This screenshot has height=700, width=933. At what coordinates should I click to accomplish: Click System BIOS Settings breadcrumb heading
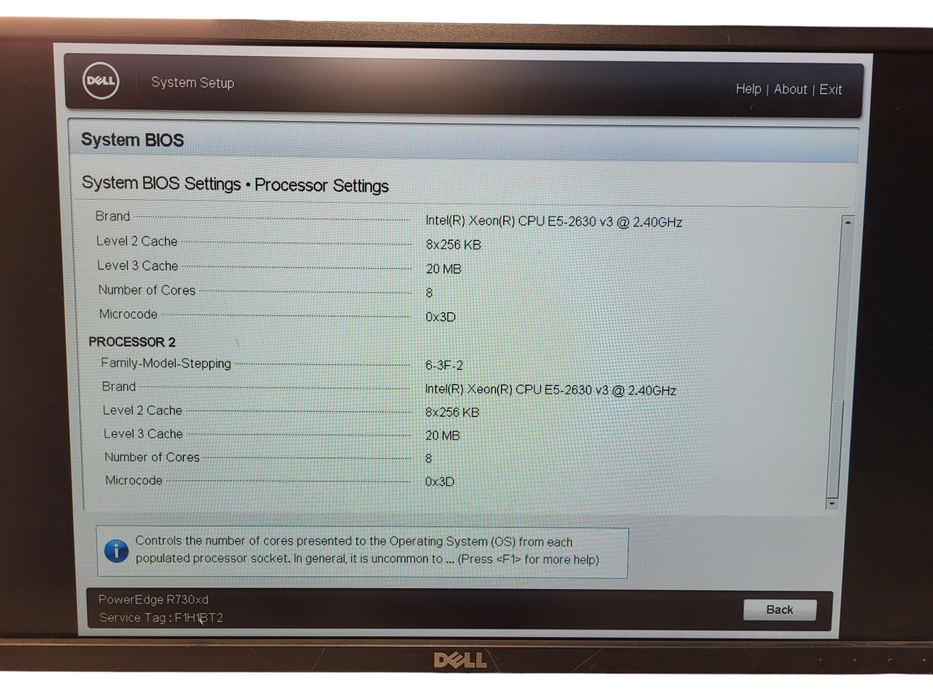coord(235,185)
